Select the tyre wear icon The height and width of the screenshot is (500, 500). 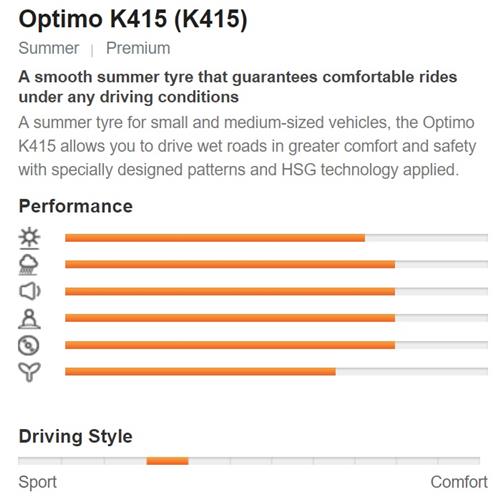pyautogui.click(x=29, y=345)
